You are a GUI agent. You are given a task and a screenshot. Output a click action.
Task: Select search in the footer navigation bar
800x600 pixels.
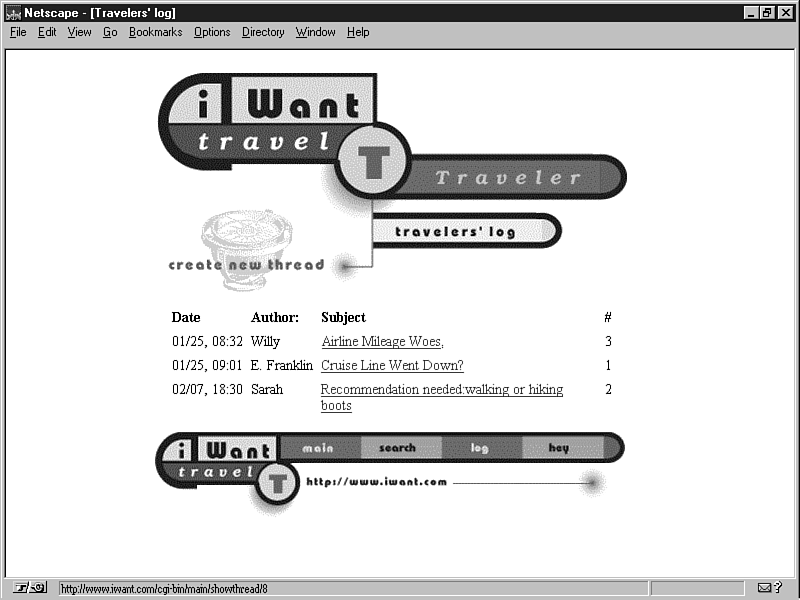pos(398,448)
